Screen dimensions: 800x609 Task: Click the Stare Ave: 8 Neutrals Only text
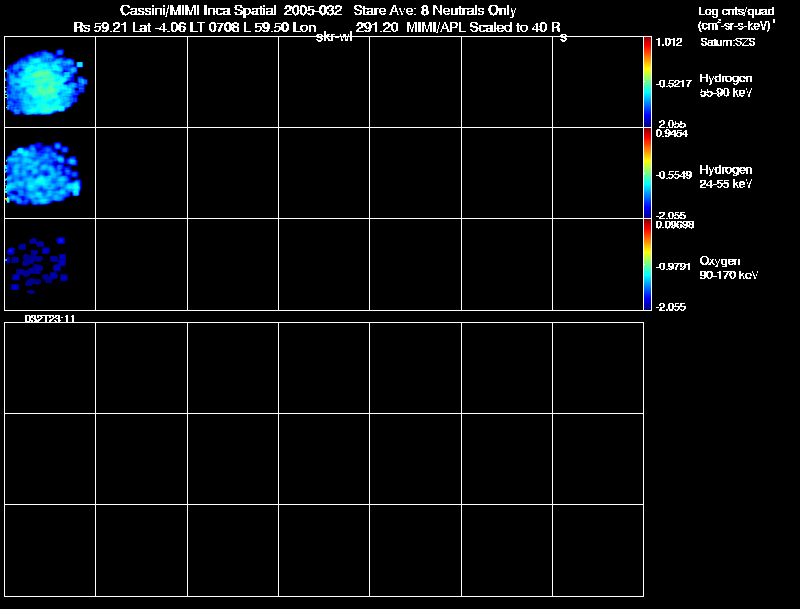(435, 11)
